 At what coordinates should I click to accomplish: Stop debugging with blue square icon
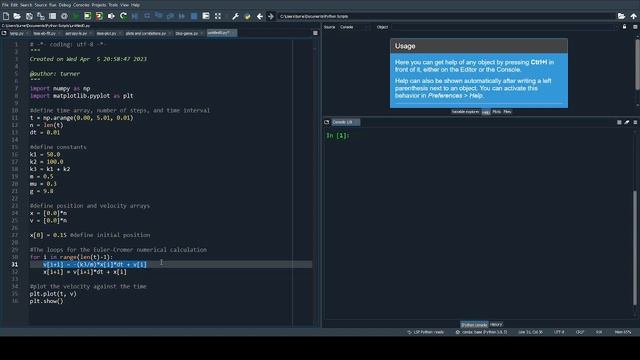(x=194, y=16)
